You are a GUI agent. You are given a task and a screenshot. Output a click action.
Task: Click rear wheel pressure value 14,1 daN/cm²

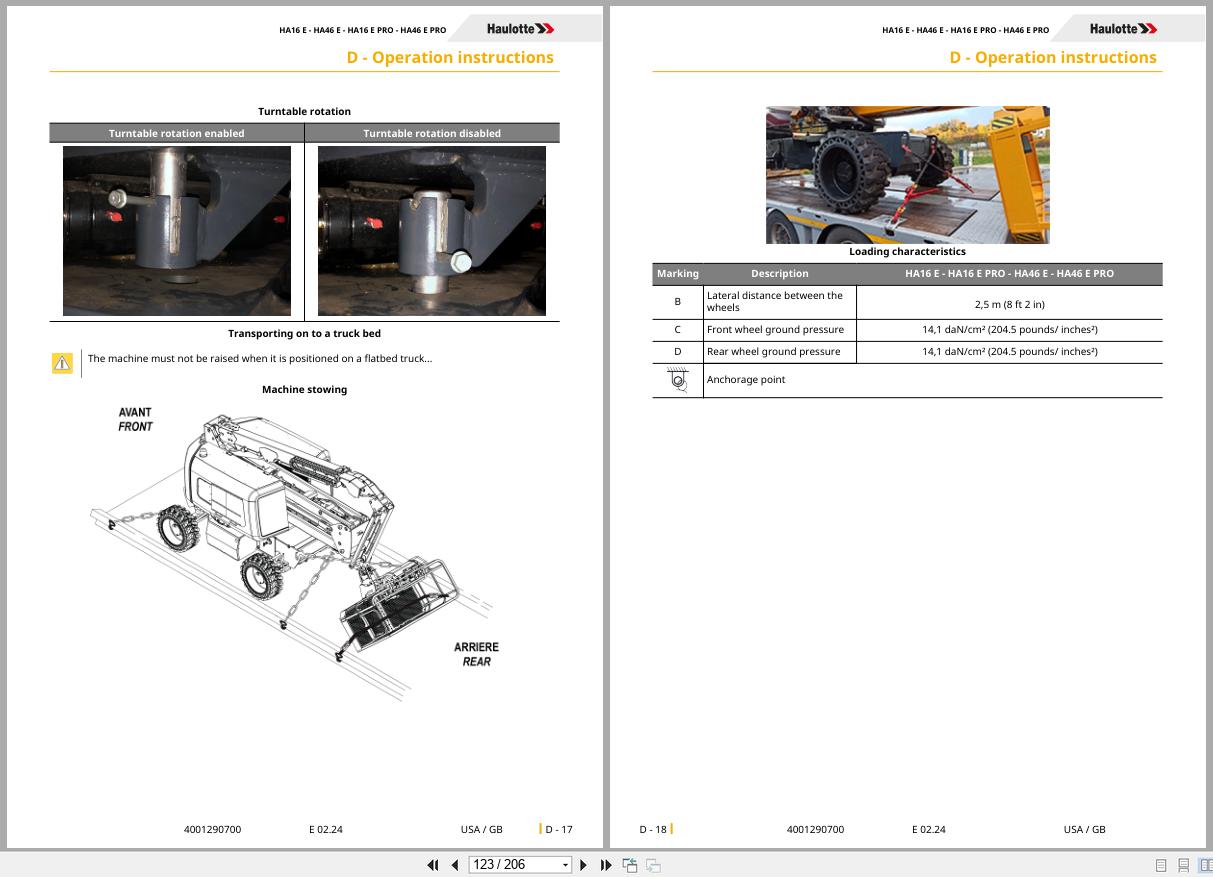[x=1009, y=351]
